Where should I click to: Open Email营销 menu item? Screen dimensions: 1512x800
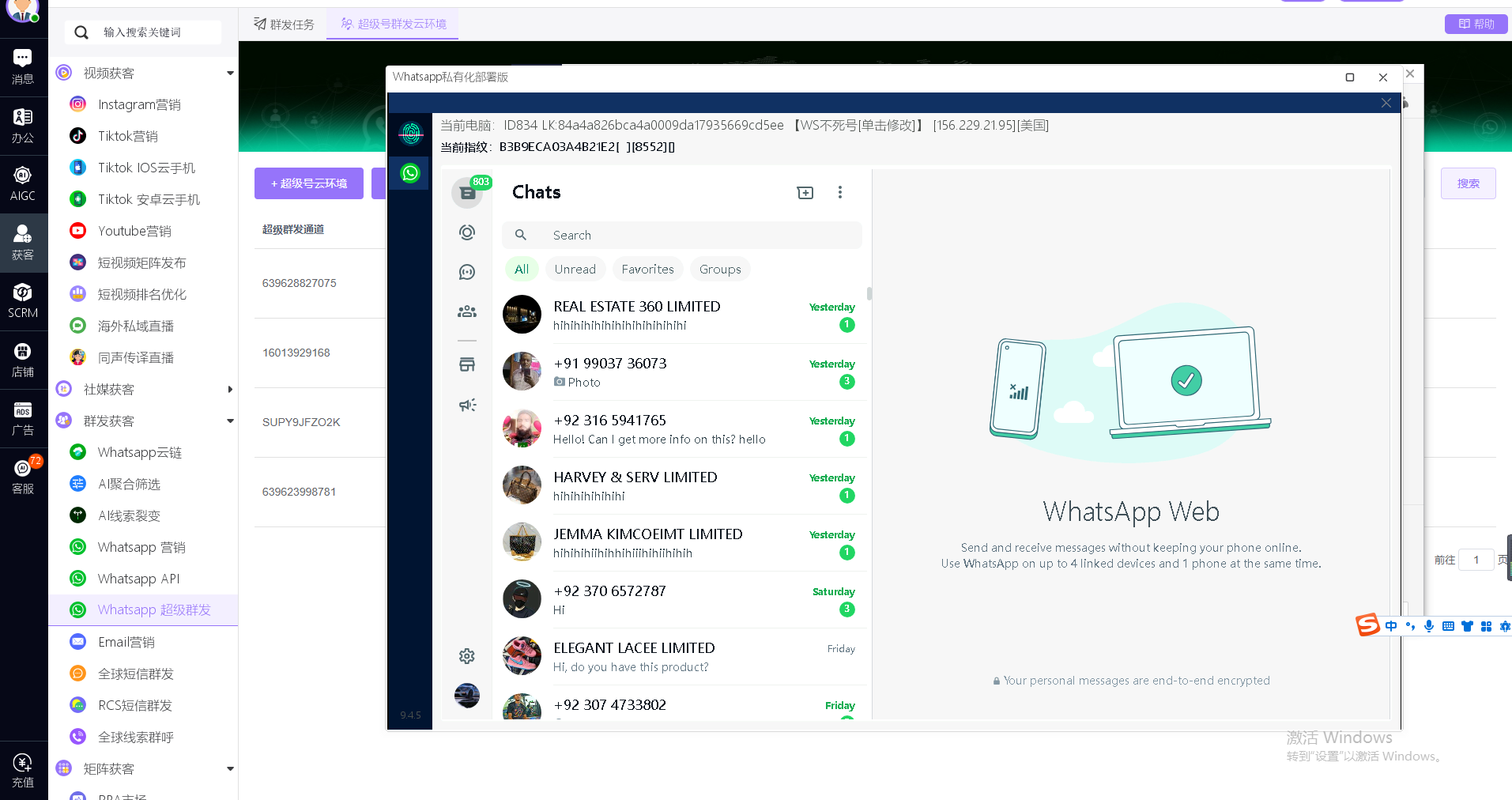coord(126,643)
